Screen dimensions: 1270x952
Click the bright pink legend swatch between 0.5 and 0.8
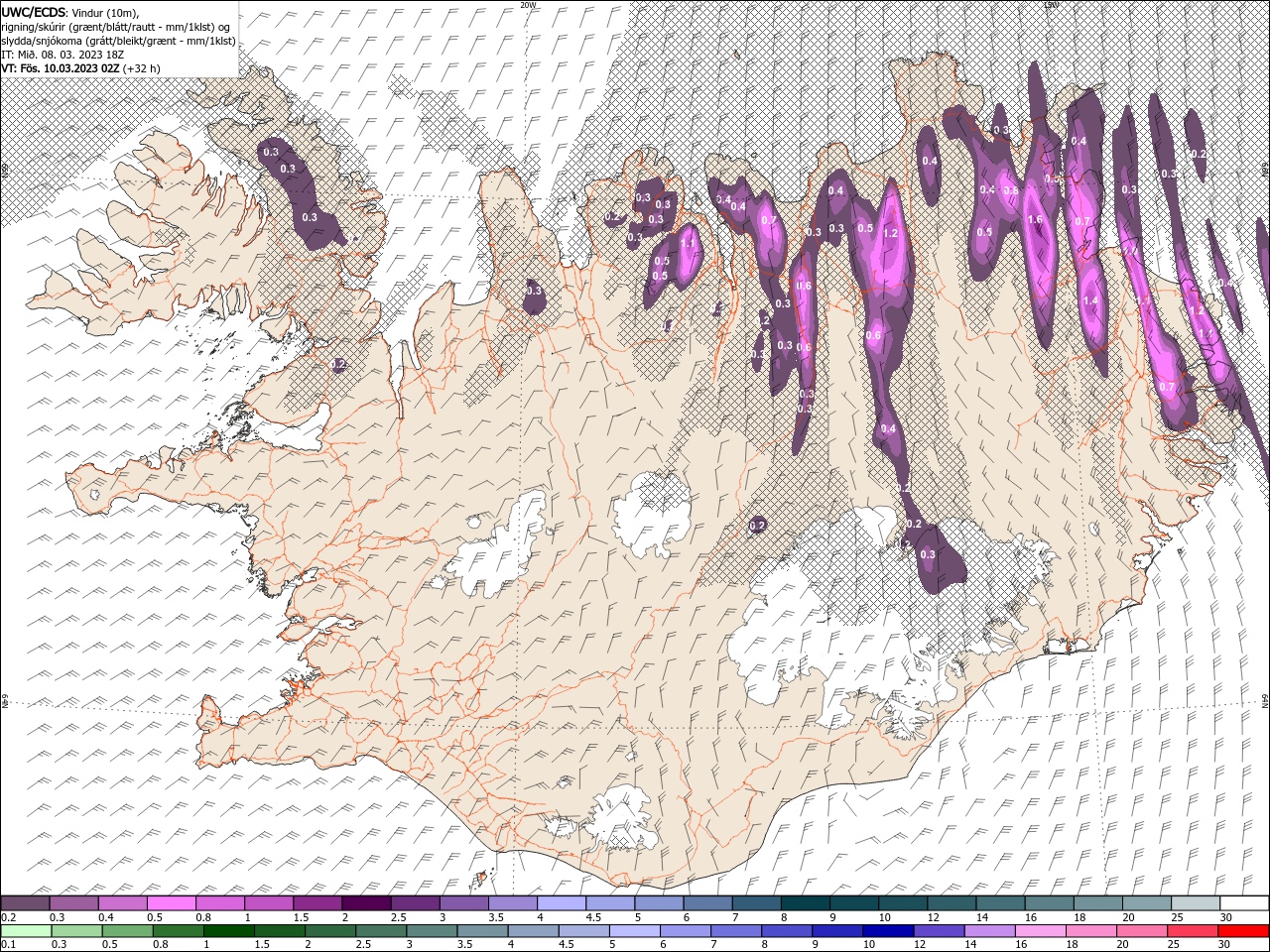pyautogui.click(x=171, y=903)
